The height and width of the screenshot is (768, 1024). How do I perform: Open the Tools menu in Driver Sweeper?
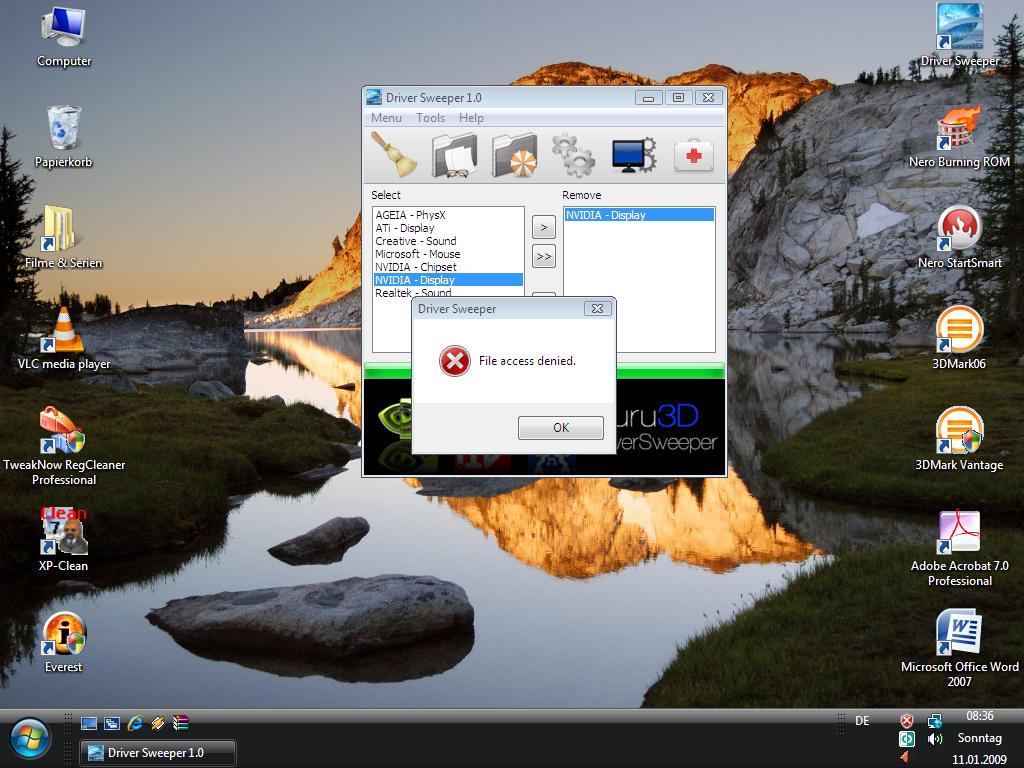click(x=430, y=118)
